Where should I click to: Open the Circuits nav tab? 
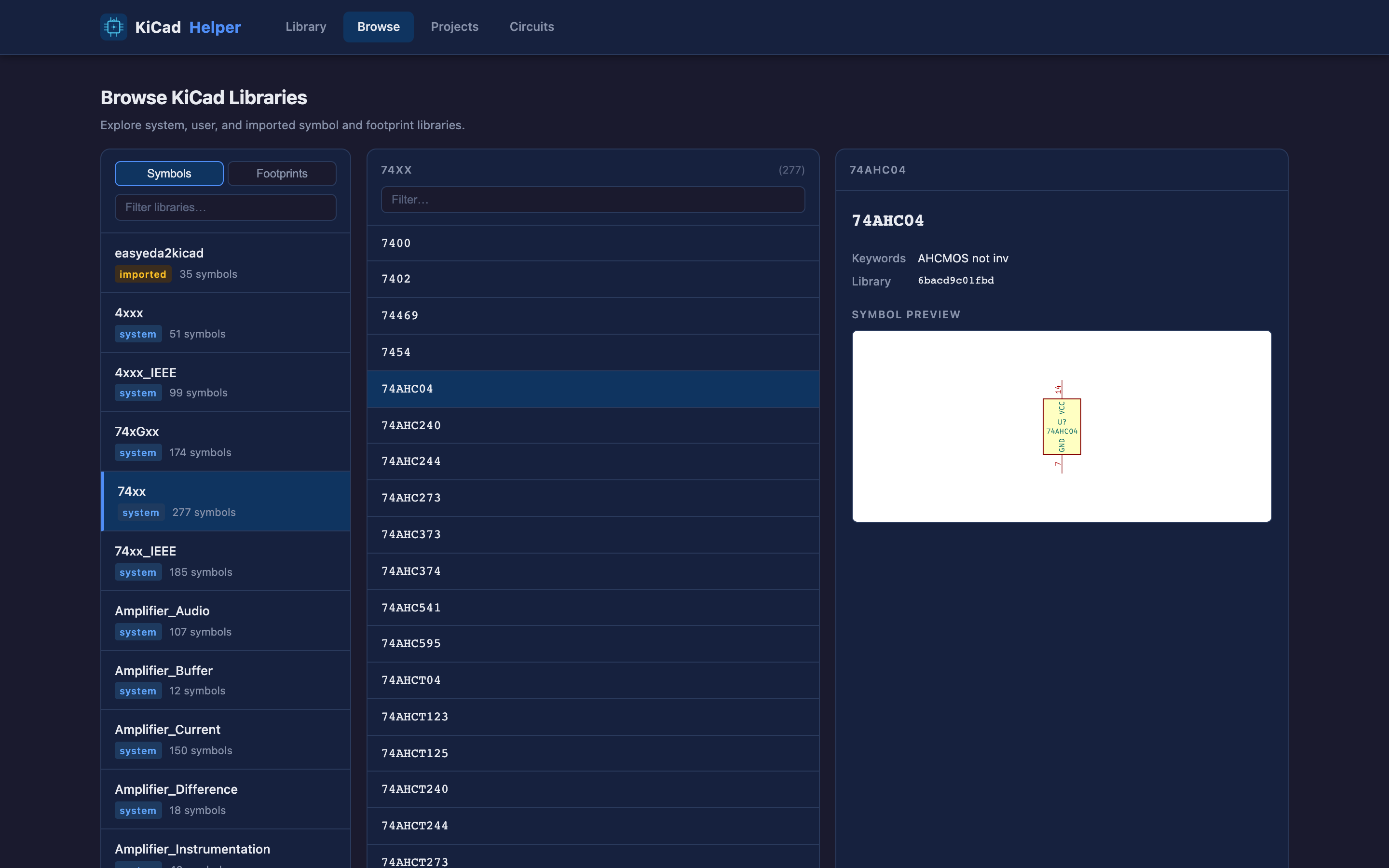point(531,27)
